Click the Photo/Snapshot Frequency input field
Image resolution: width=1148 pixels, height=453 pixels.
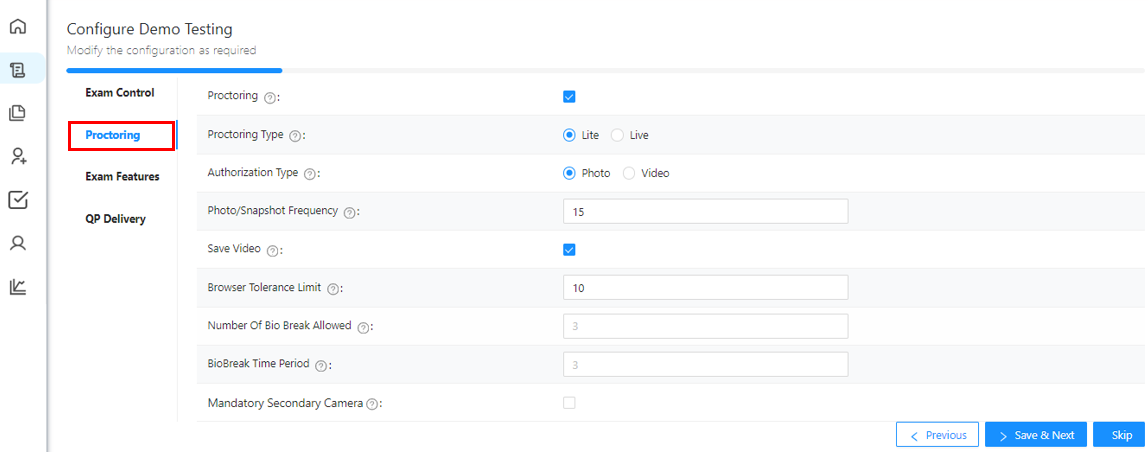pyautogui.click(x=706, y=211)
